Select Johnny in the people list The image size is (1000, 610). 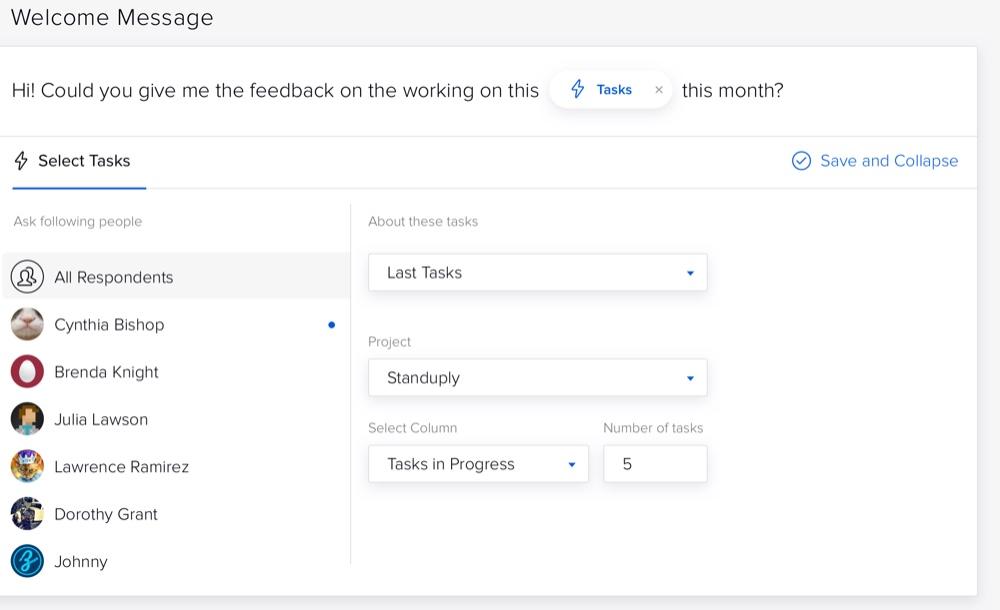click(x=176, y=561)
